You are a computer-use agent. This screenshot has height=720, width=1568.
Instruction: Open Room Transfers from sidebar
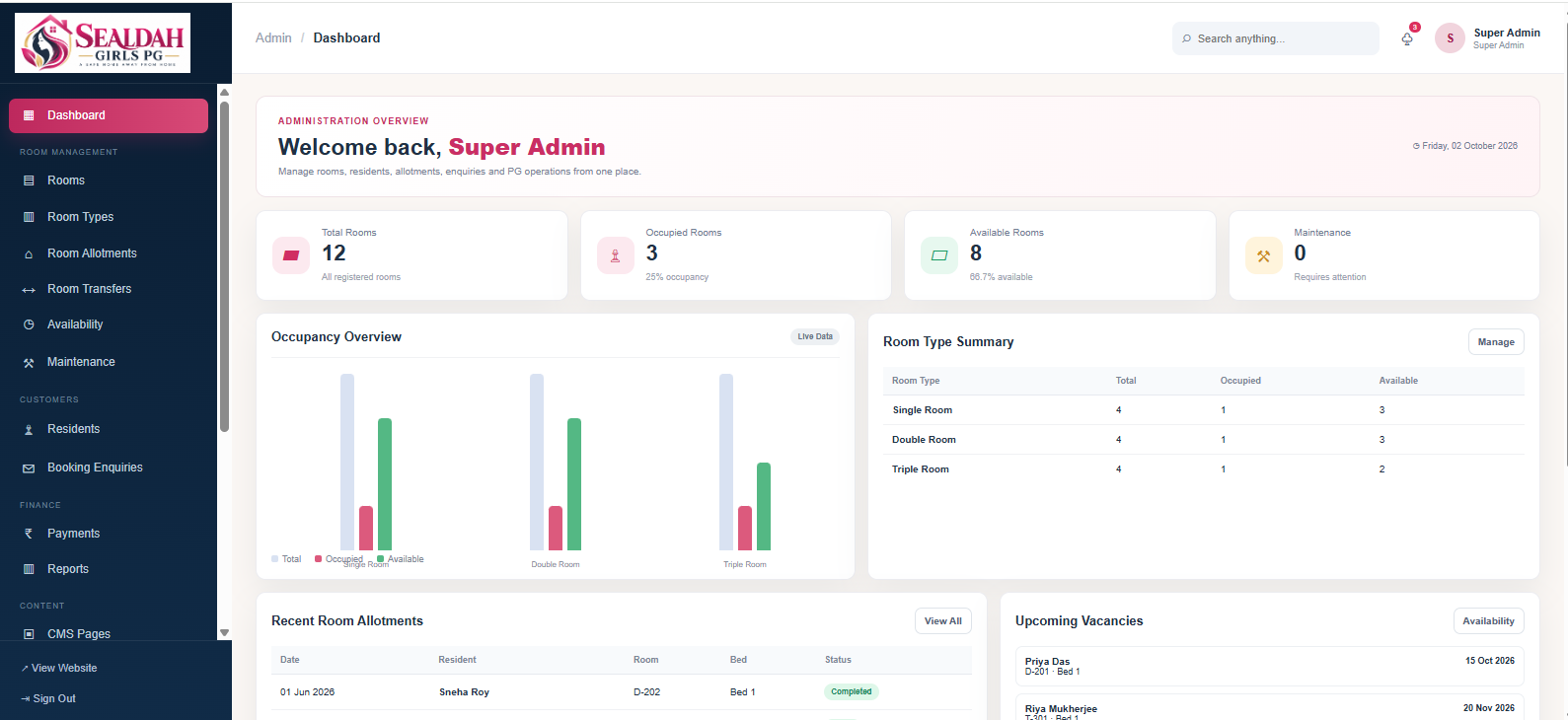89,289
